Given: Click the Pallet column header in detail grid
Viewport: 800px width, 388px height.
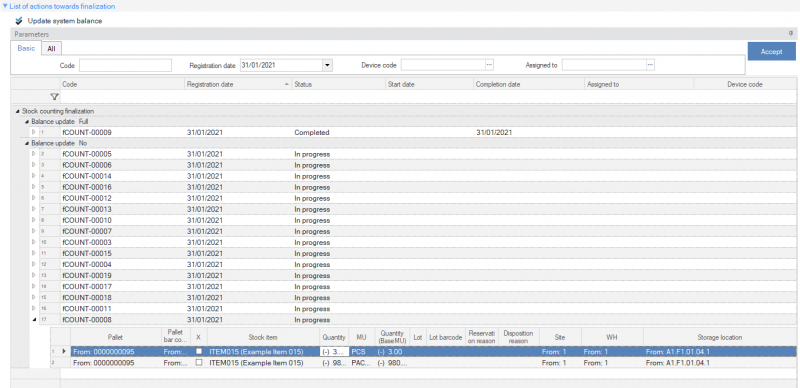Looking at the screenshot, I should [x=115, y=337].
